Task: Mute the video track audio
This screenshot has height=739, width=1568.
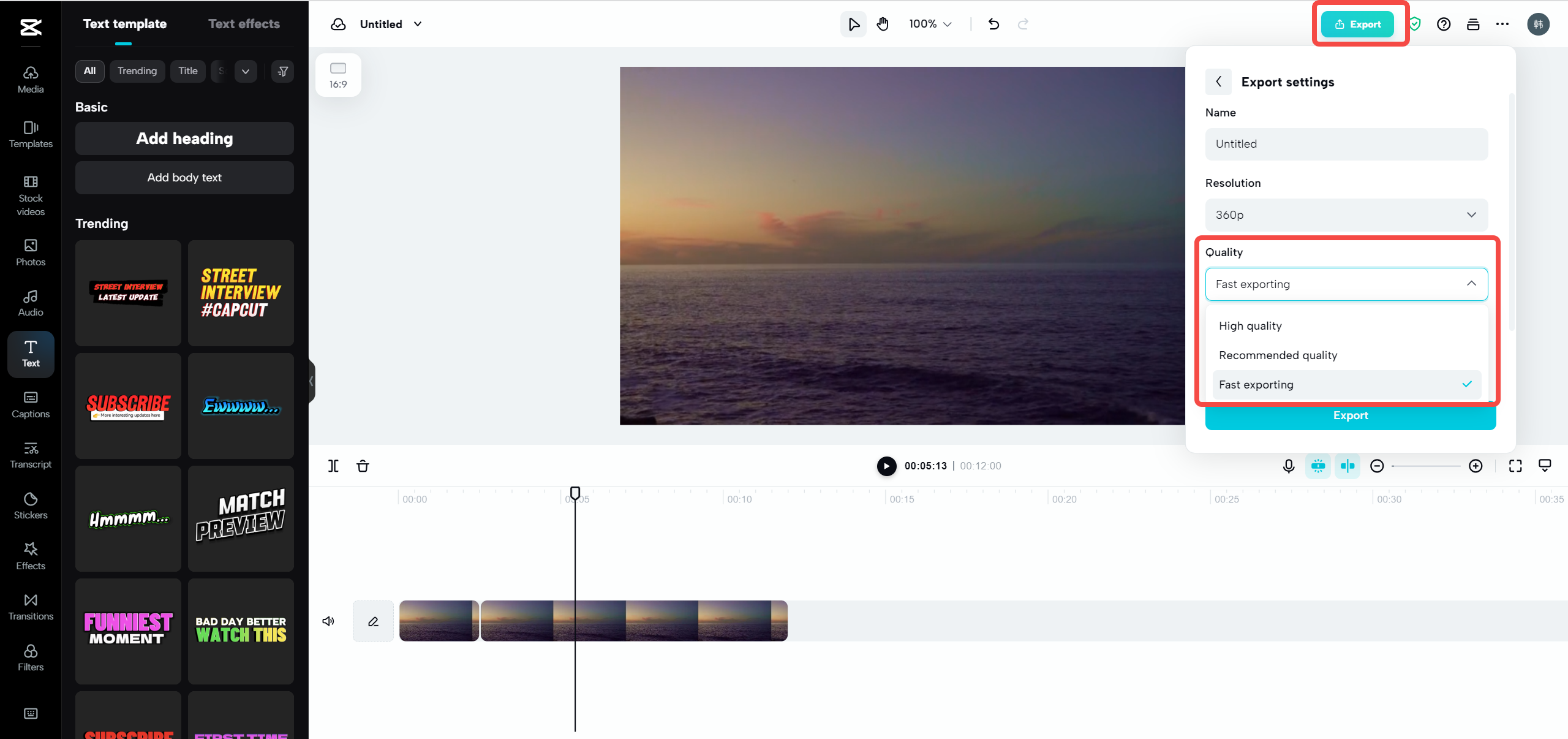Action: [328, 621]
